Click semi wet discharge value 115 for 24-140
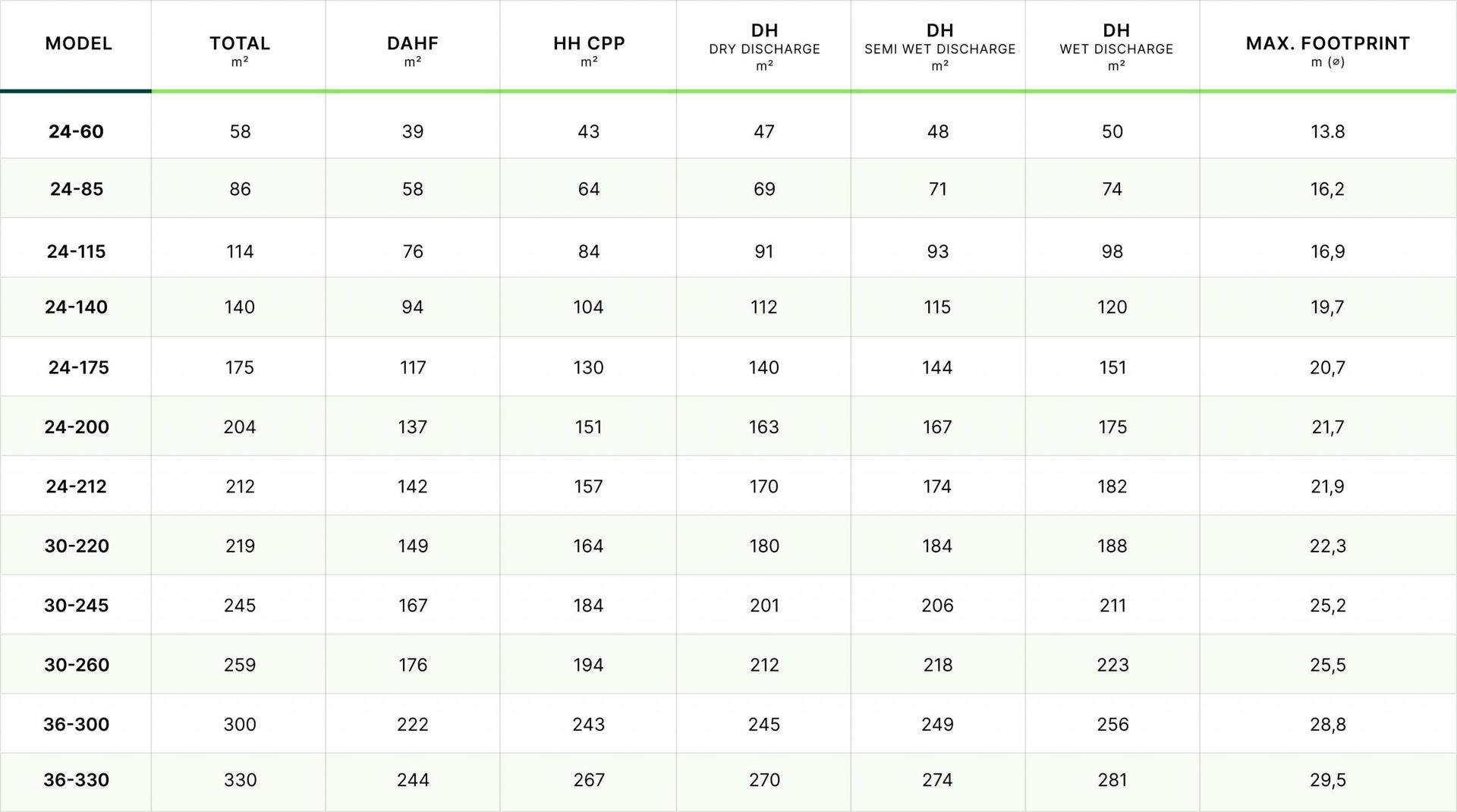 click(x=937, y=307)
